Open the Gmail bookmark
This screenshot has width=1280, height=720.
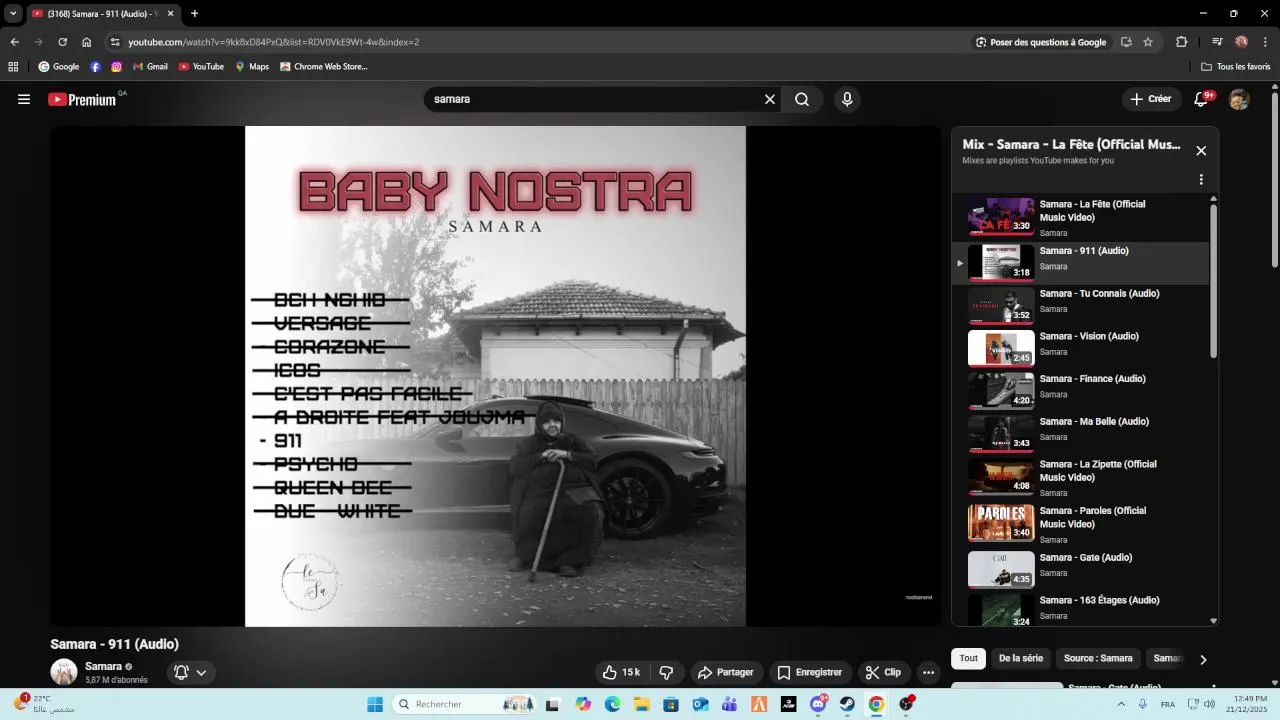pyautogui.click(x=150, y=67)
